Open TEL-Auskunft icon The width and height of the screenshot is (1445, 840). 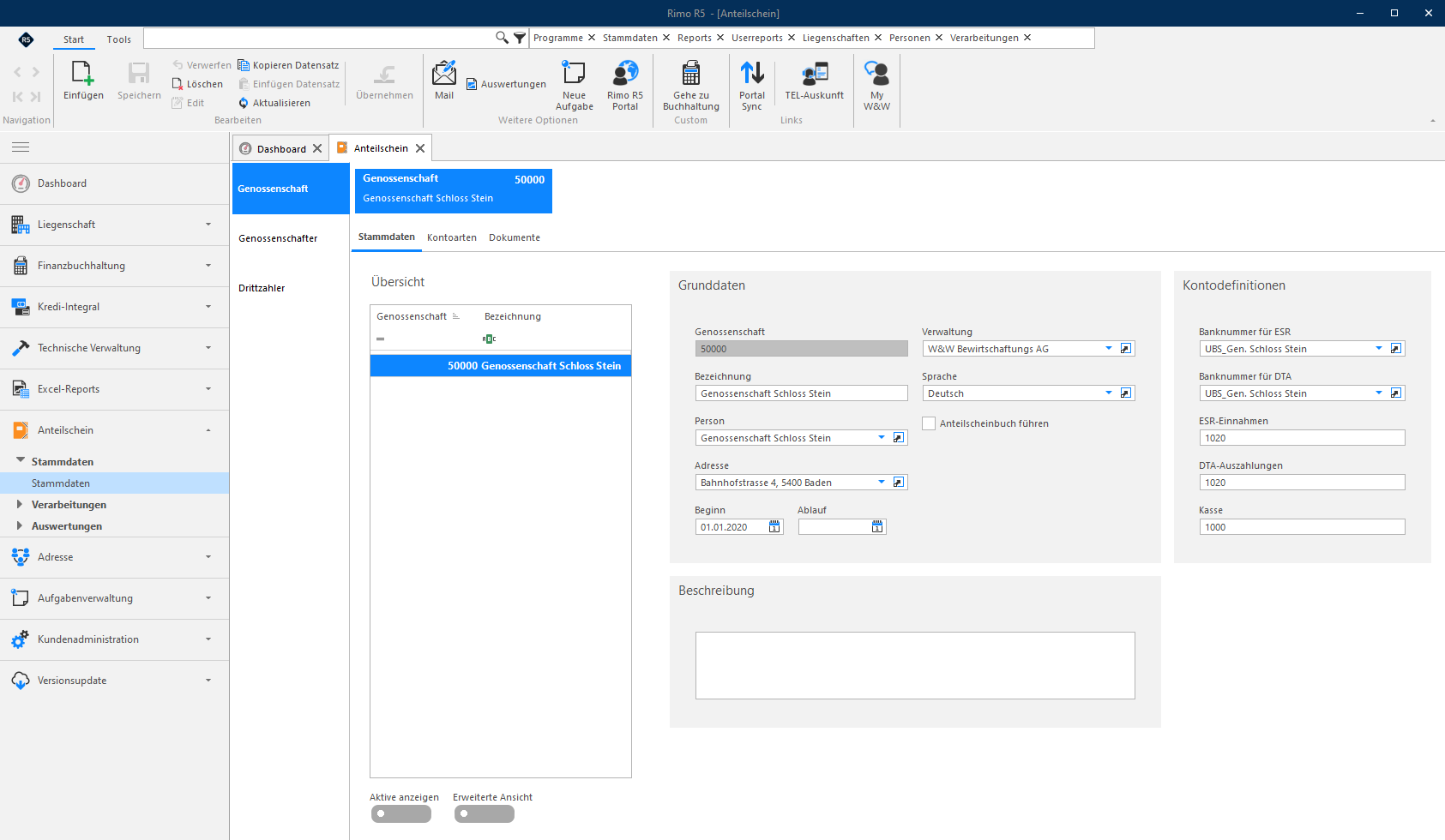pyautogui.click(x=814, y=73)
